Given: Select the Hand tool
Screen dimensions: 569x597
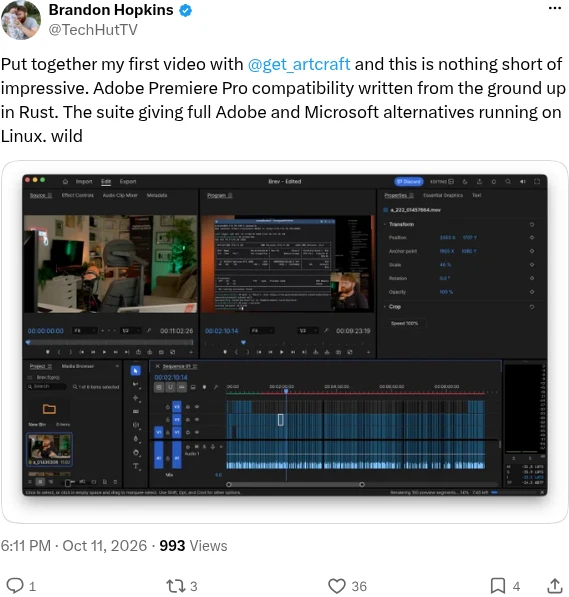Looking at the screenshot, I should point(136,453).
